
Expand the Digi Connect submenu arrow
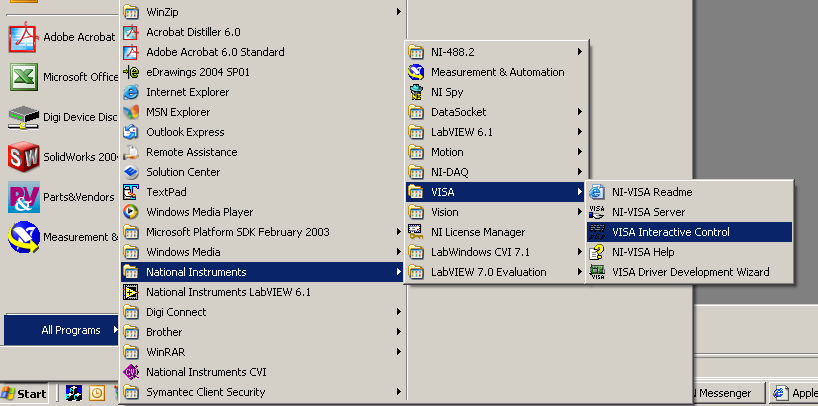399,312
